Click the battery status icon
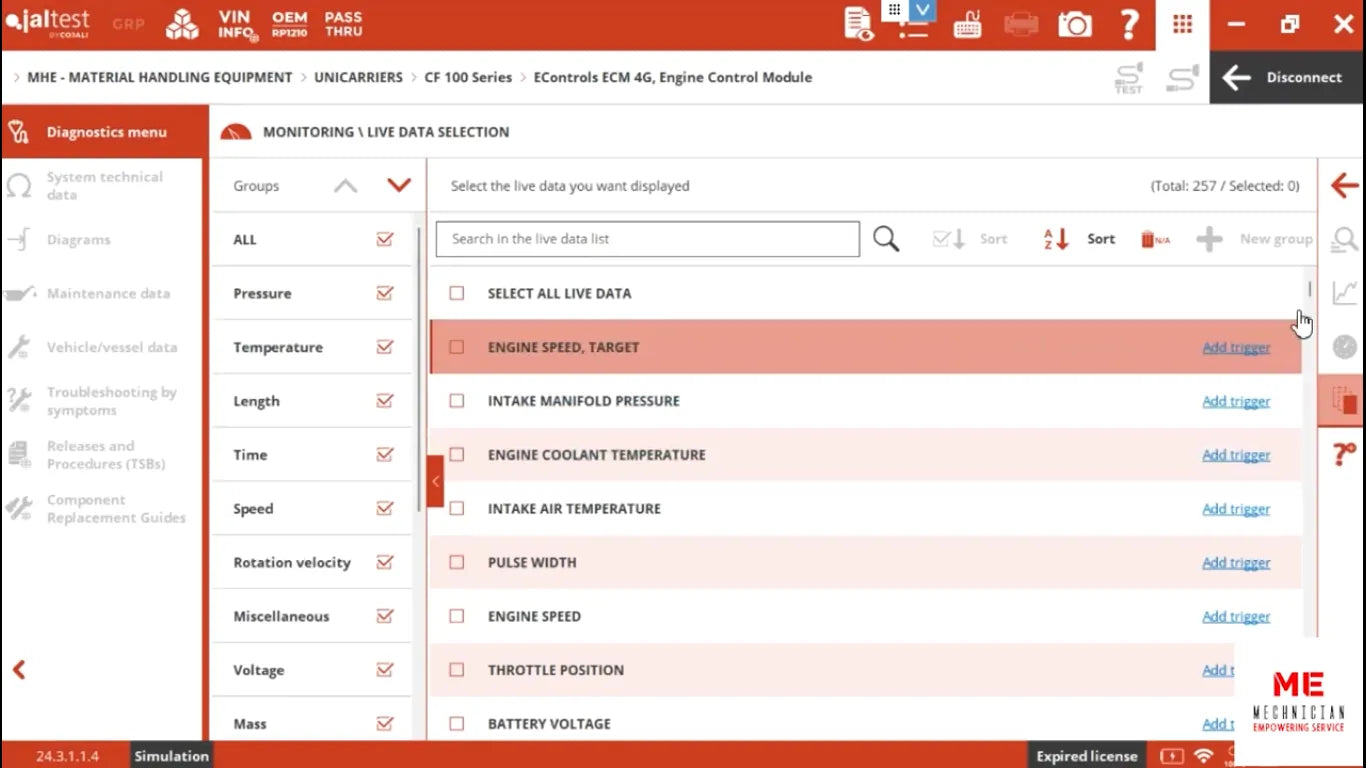Image resolution: width=1366 pixels, height=768 pixels. [x=1170, y=755]
